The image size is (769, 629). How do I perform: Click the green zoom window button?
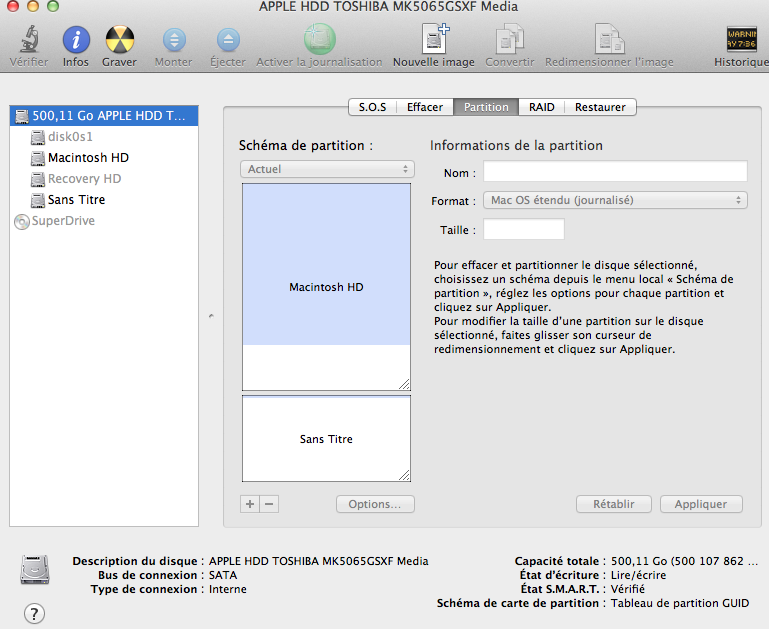53,6
